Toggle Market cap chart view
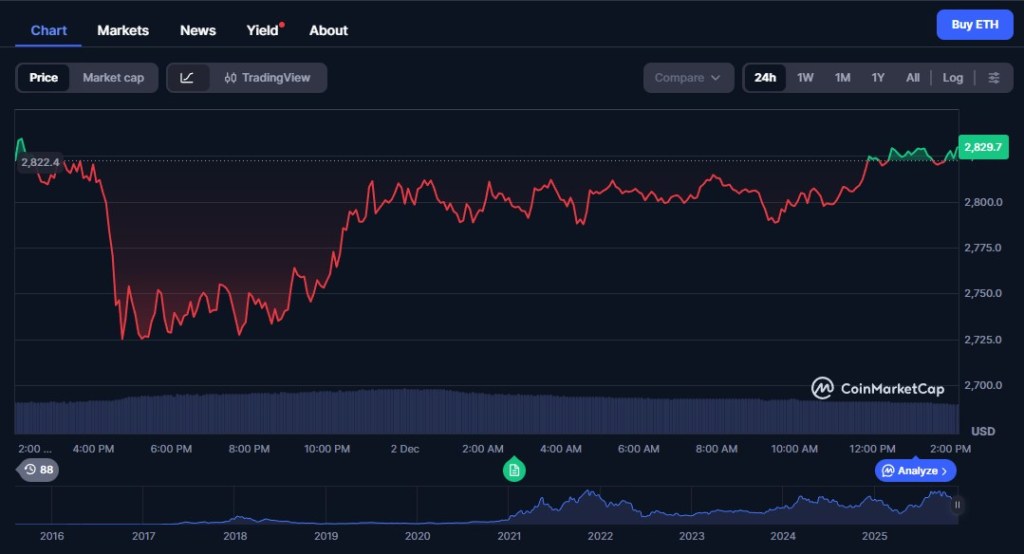 click(x=113, y=78)
